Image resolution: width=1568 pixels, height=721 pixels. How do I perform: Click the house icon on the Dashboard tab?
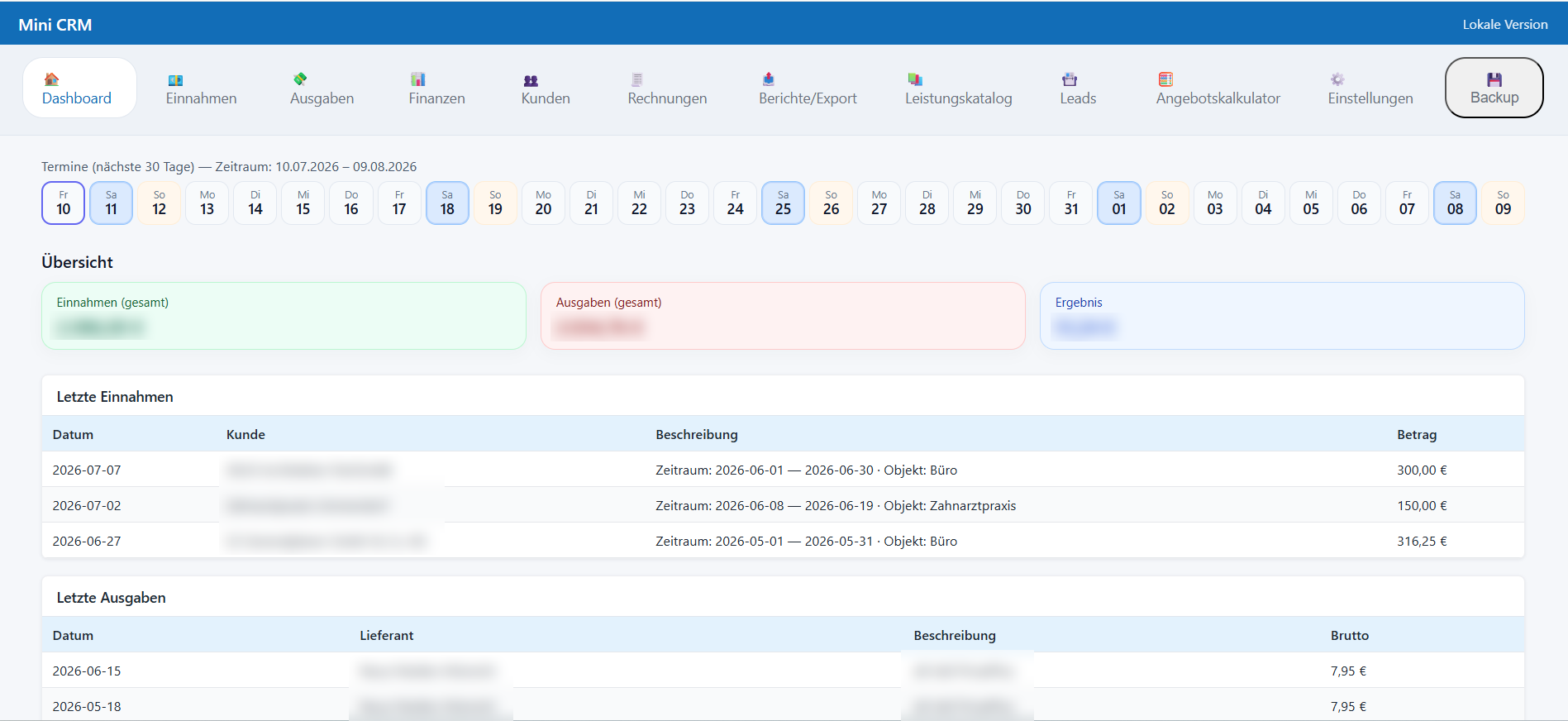51,79
